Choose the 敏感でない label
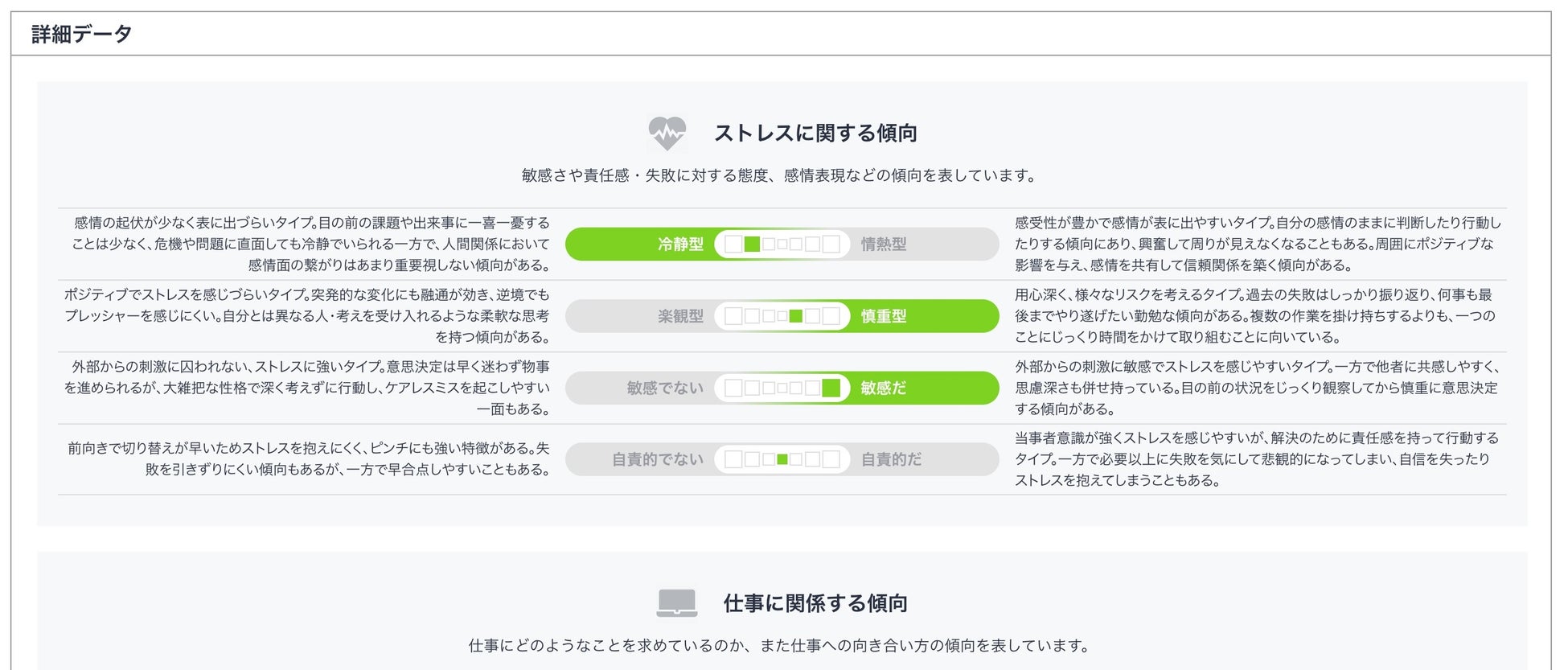 [x=665, y=388]
